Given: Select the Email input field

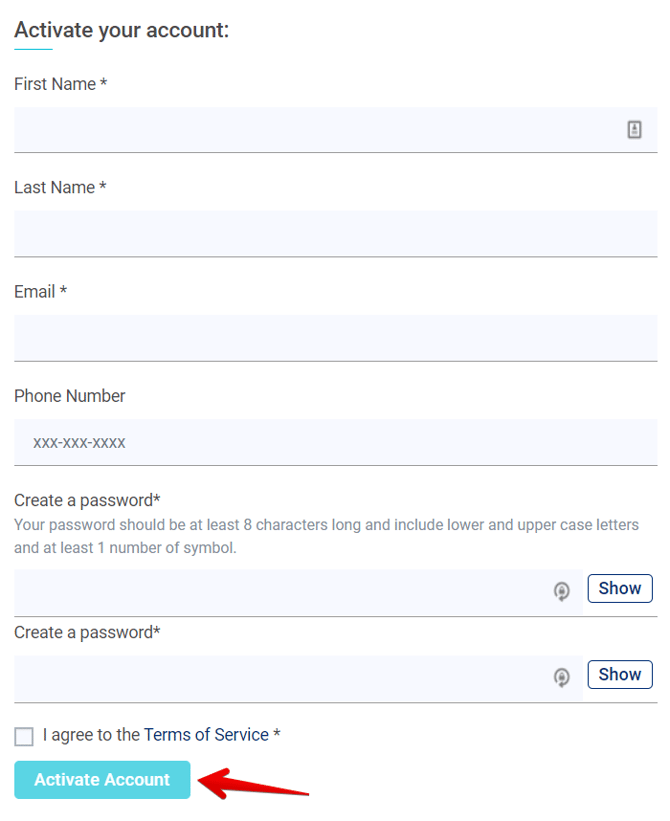Looking at the screenshot, I should coord(335,337).
